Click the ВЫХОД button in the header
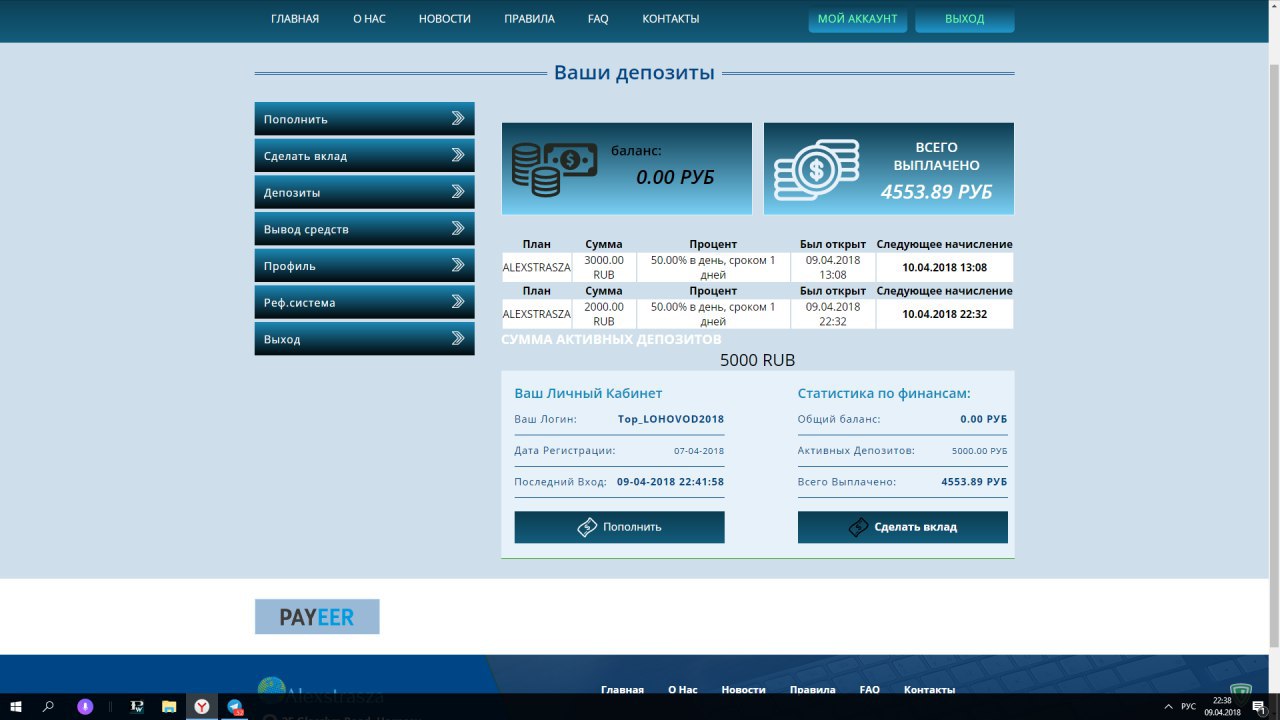1280x720 pixels. [965, 19]
